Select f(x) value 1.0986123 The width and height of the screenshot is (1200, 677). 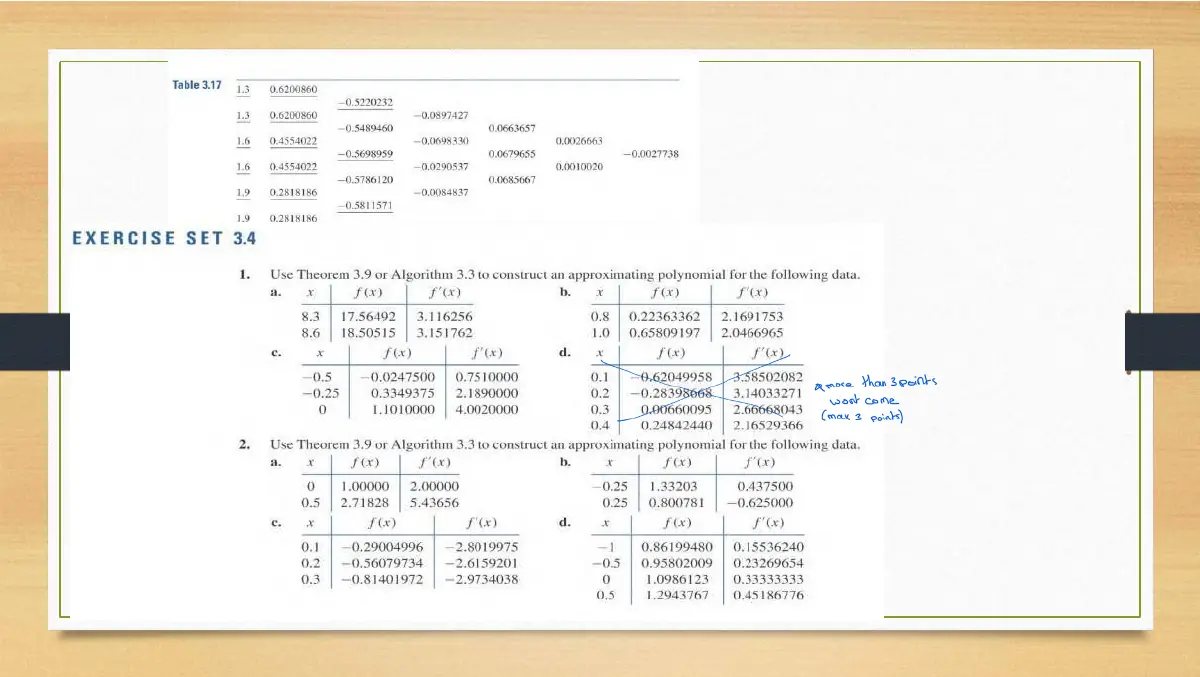click(x=678, y=579)
